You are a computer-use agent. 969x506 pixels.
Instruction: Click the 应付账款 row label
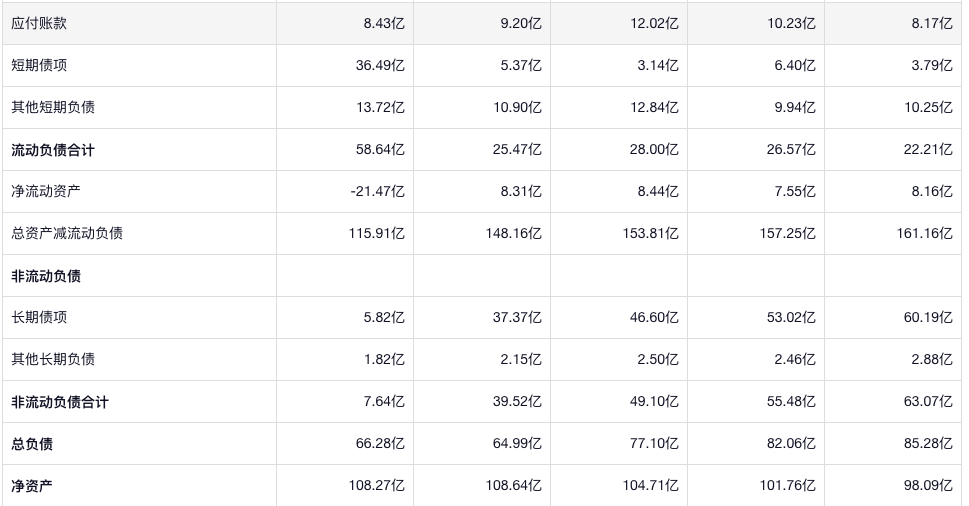click(39, 24)
